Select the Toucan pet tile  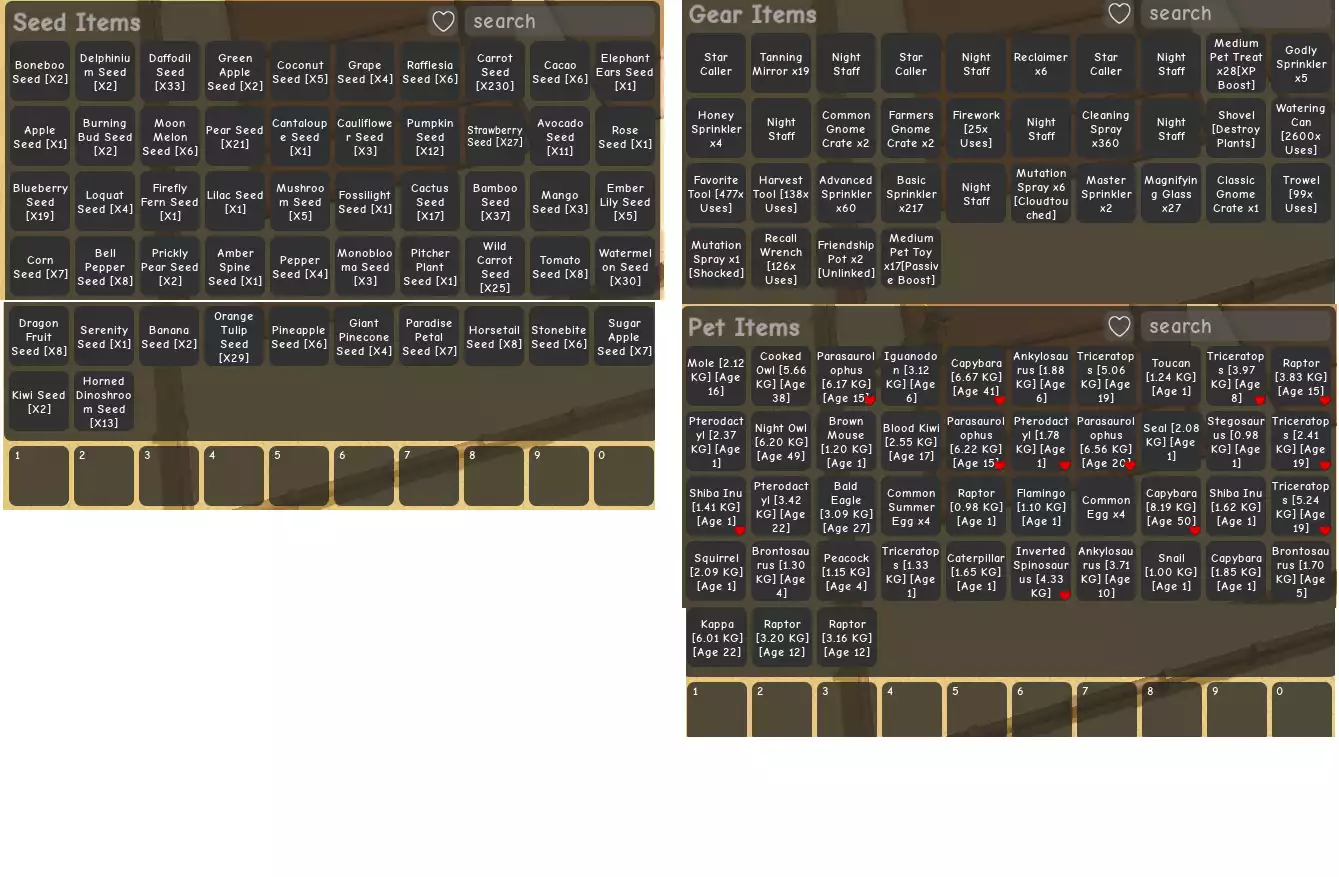tap(1171, 378)
